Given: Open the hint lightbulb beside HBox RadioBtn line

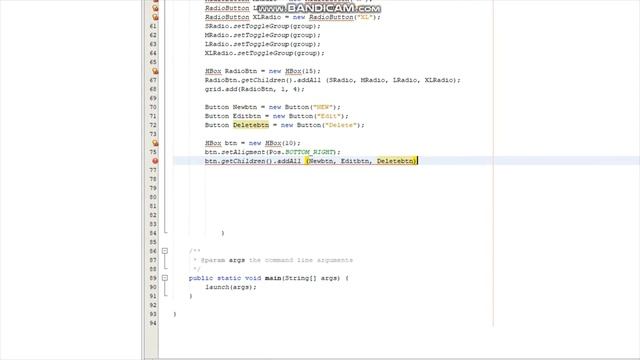Looking at the screenshot, I should coord(155,71).
